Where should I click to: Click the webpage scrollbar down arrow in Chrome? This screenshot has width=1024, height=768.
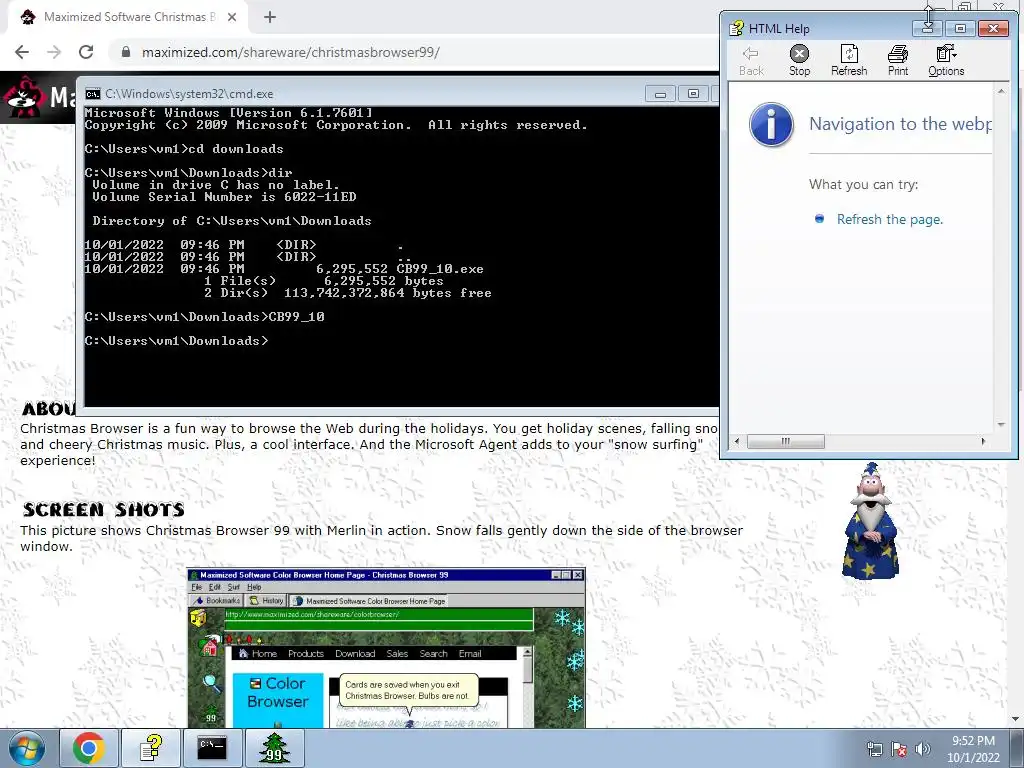tap(1016, 719)
